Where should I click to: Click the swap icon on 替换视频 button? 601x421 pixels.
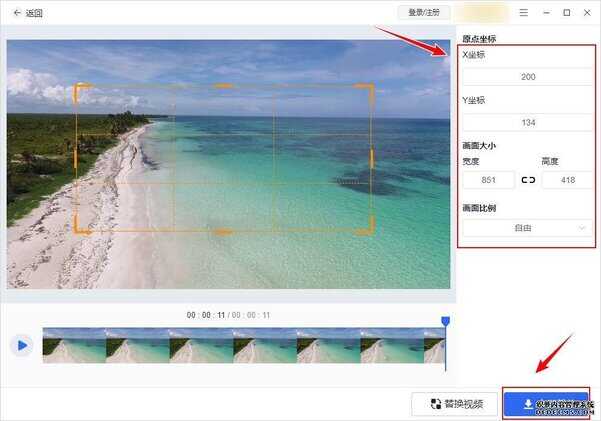pyautogui.click(x=436, y=404)
